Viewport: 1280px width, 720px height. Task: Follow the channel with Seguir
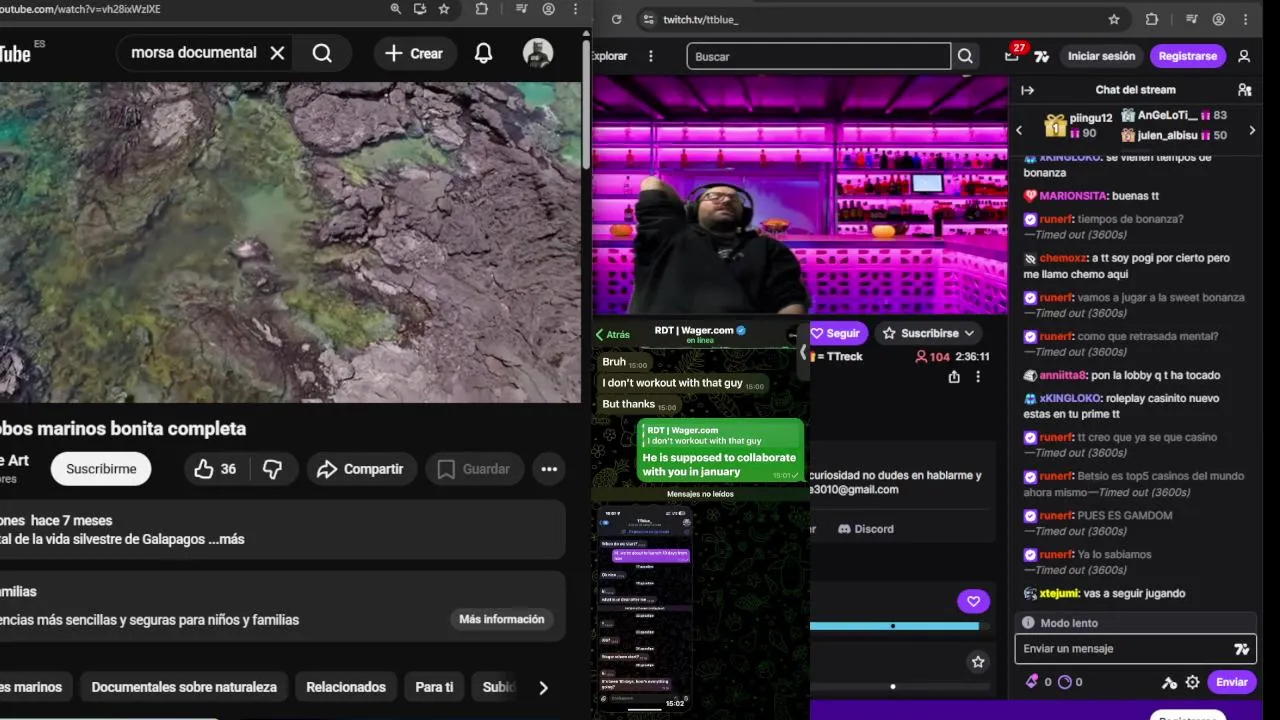coord(838,333)
